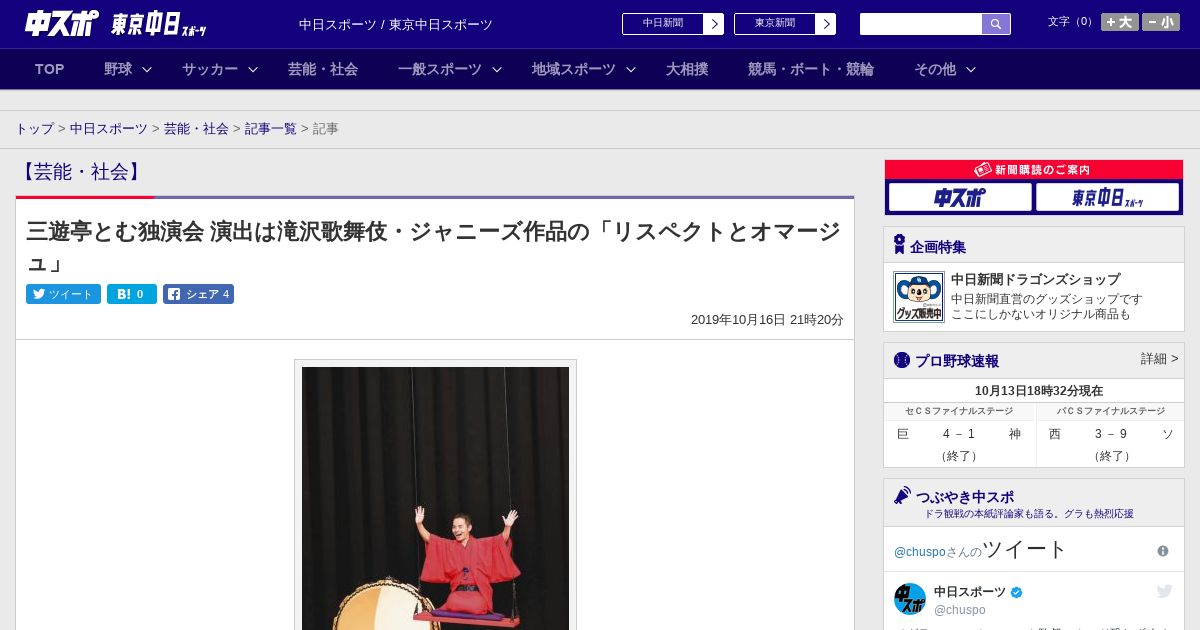The width and height of the screenshot is (1200, 630).
Task: Click the article date 2019年10月16日 21時20分
Action: tap(767, 320)
